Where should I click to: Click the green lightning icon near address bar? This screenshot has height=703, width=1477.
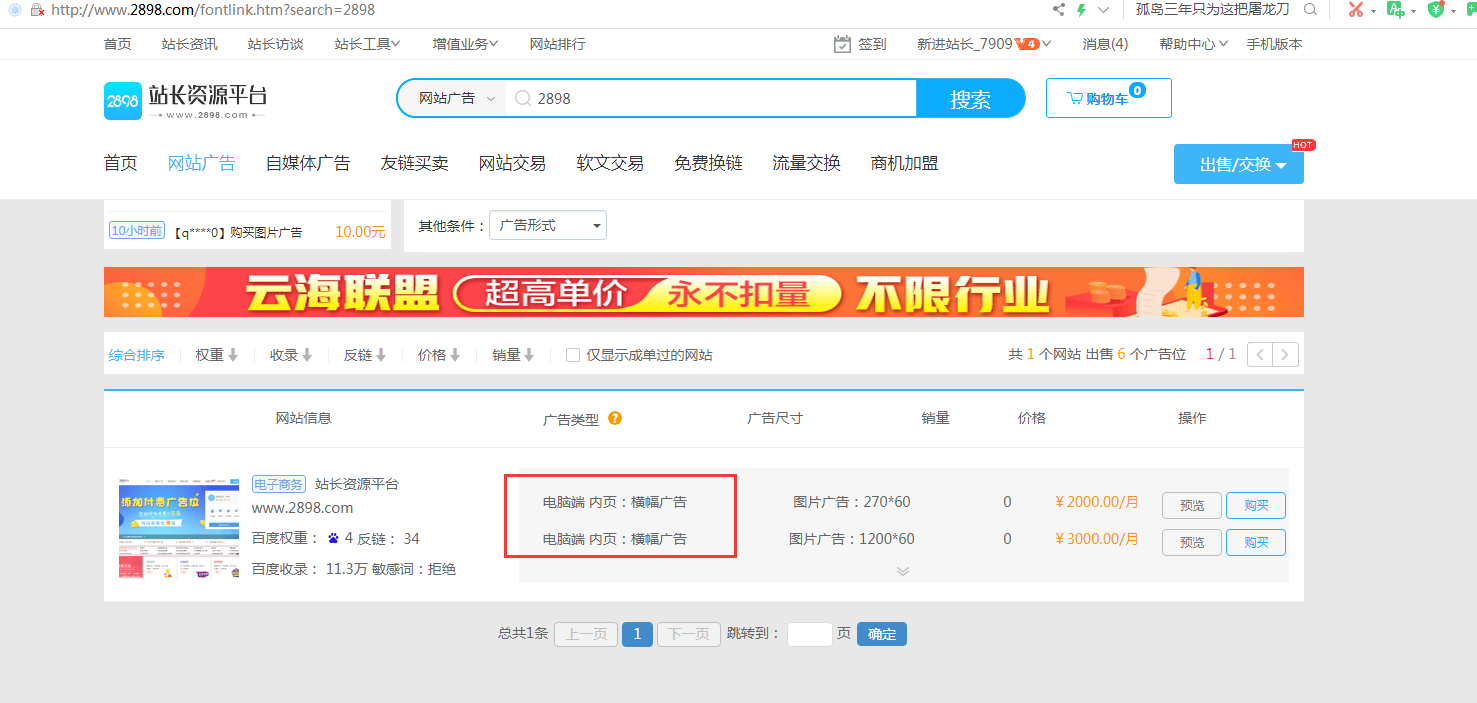(x=1082, y=9)
